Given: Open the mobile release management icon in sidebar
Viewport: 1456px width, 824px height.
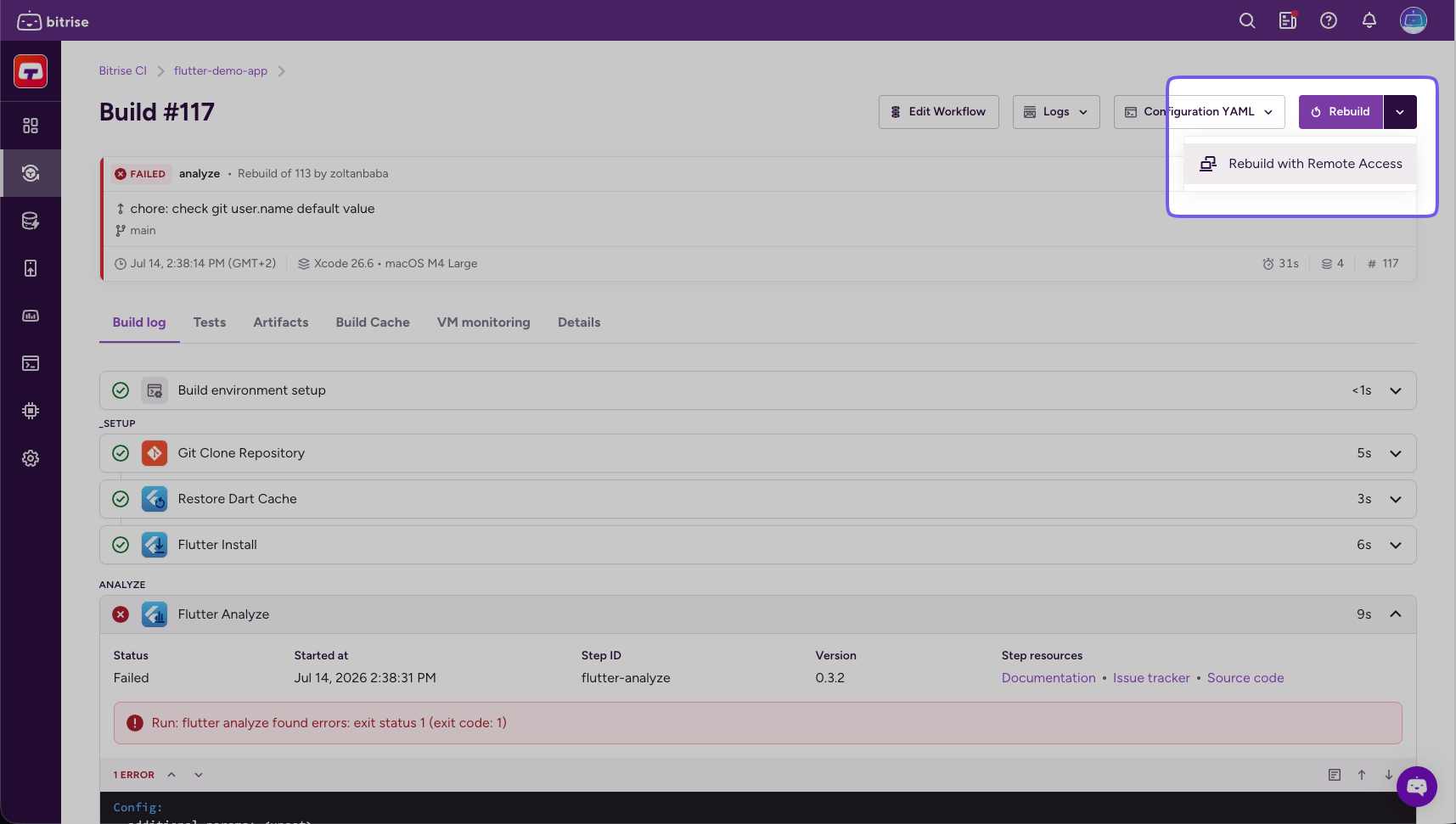Looking at the screenshot, I should 31,268.
